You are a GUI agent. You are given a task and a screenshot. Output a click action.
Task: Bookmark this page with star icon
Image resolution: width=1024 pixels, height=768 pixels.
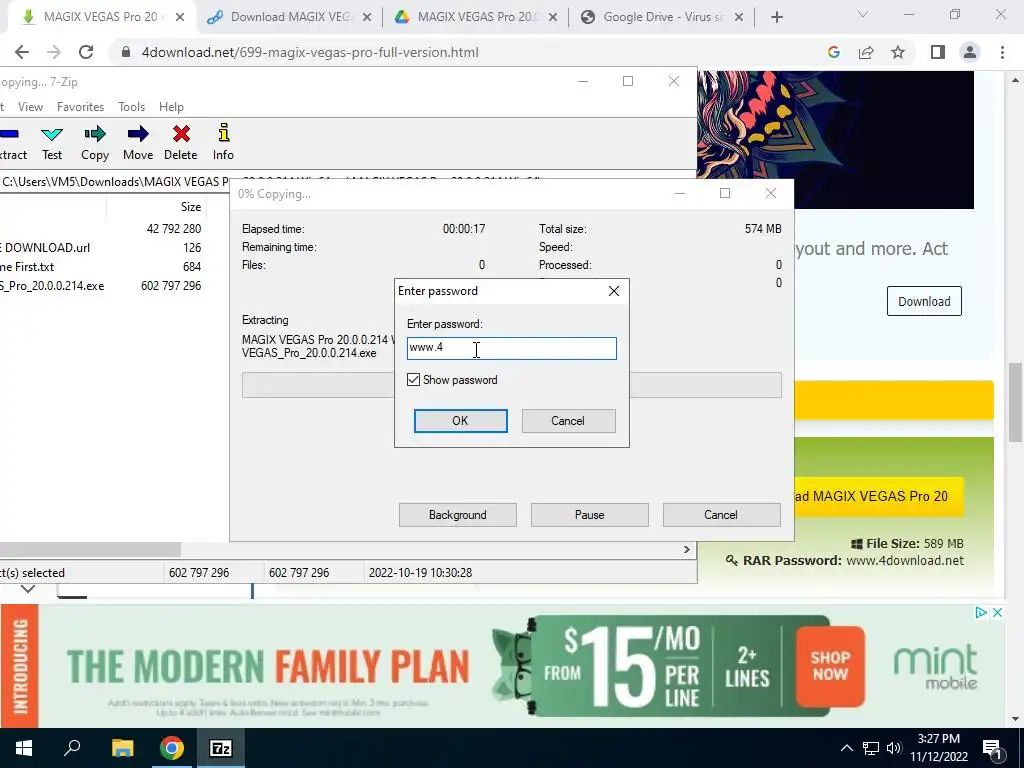coord(898,52)
